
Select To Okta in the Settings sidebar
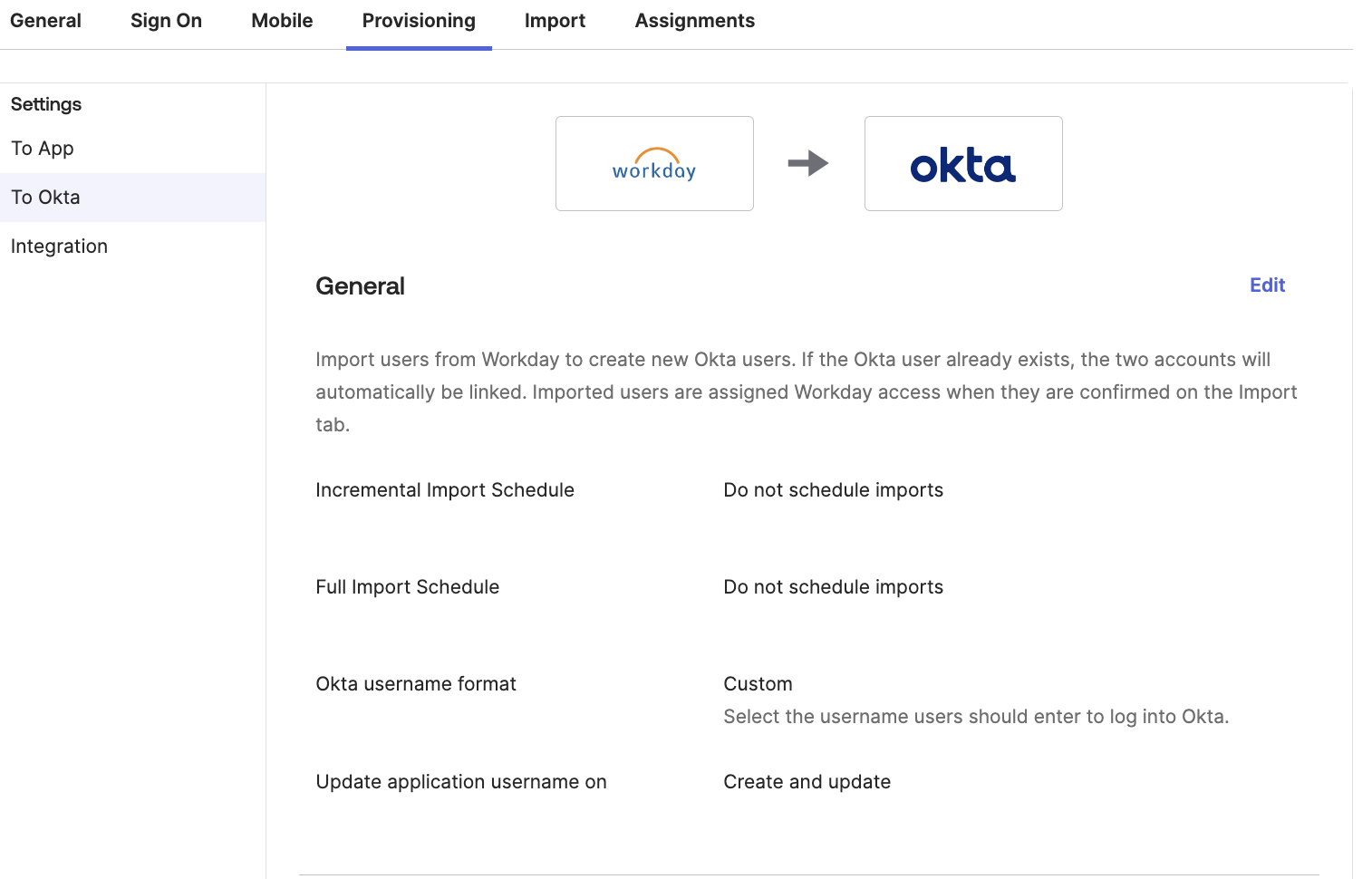click(x=44, y=197)
